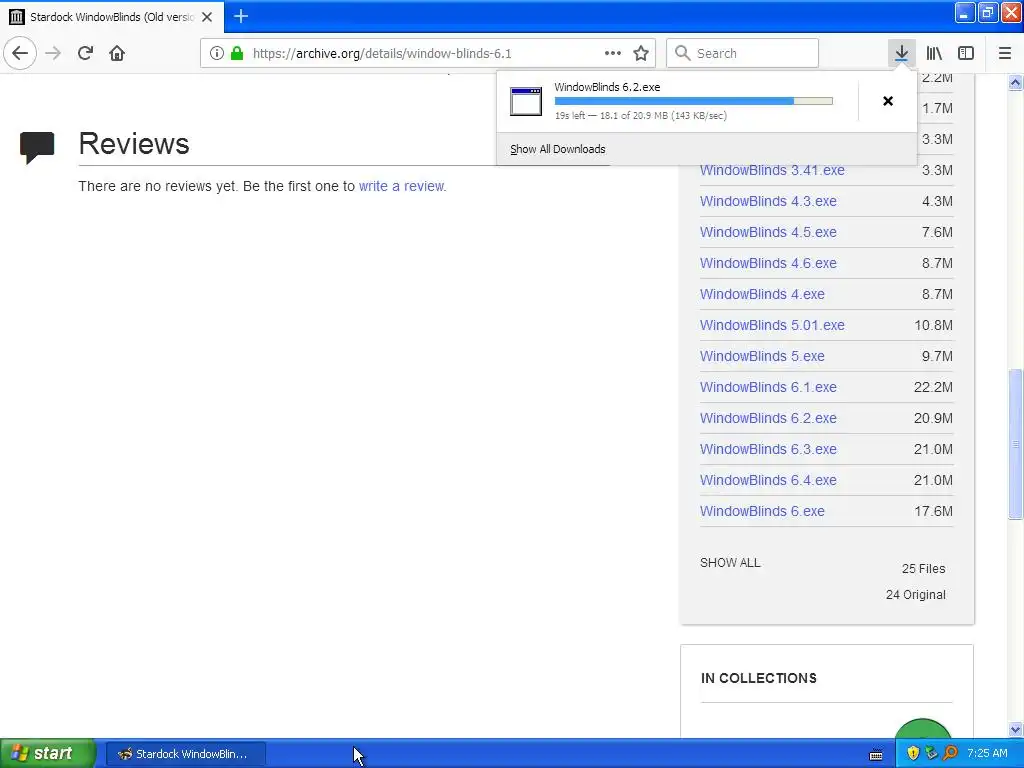Click the orange magnifier tray icon

click(950, 753)
